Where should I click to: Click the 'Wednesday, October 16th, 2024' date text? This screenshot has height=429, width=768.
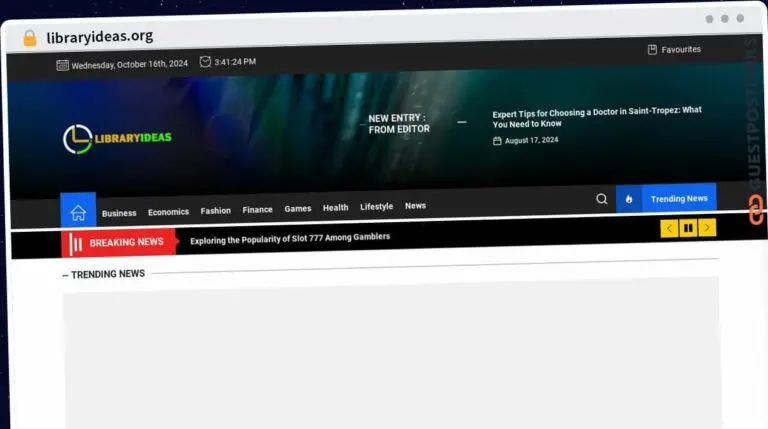pyautogui.click(x=130, y=64)
